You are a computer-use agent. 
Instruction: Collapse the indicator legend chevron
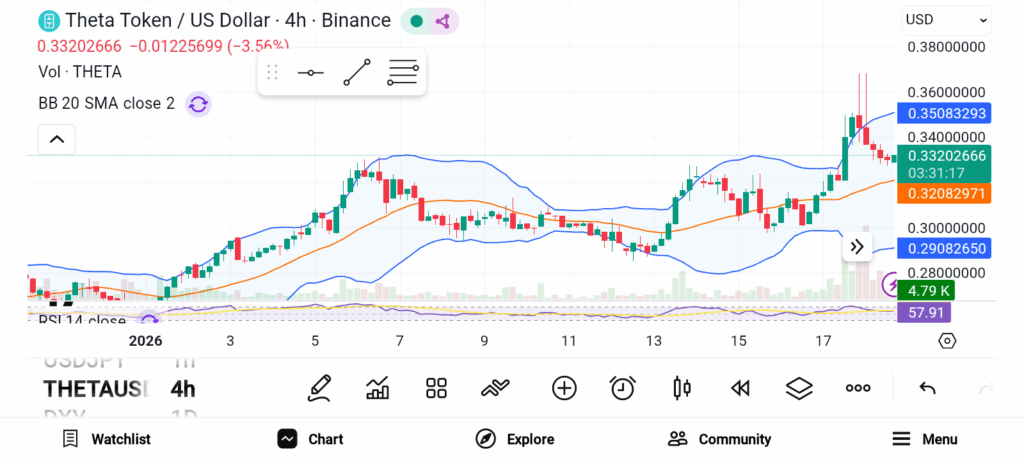tap(56, 139)
